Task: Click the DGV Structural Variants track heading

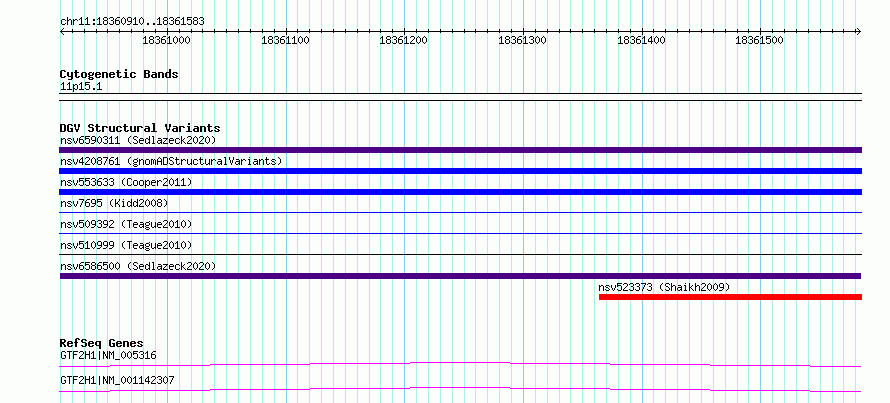Action: pos(140,128)
